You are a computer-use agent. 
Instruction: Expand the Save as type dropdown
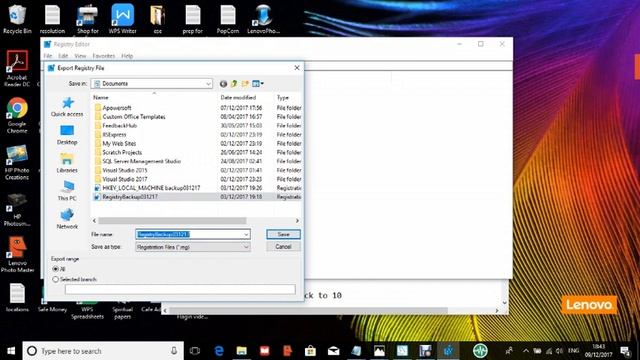point(246,247)
